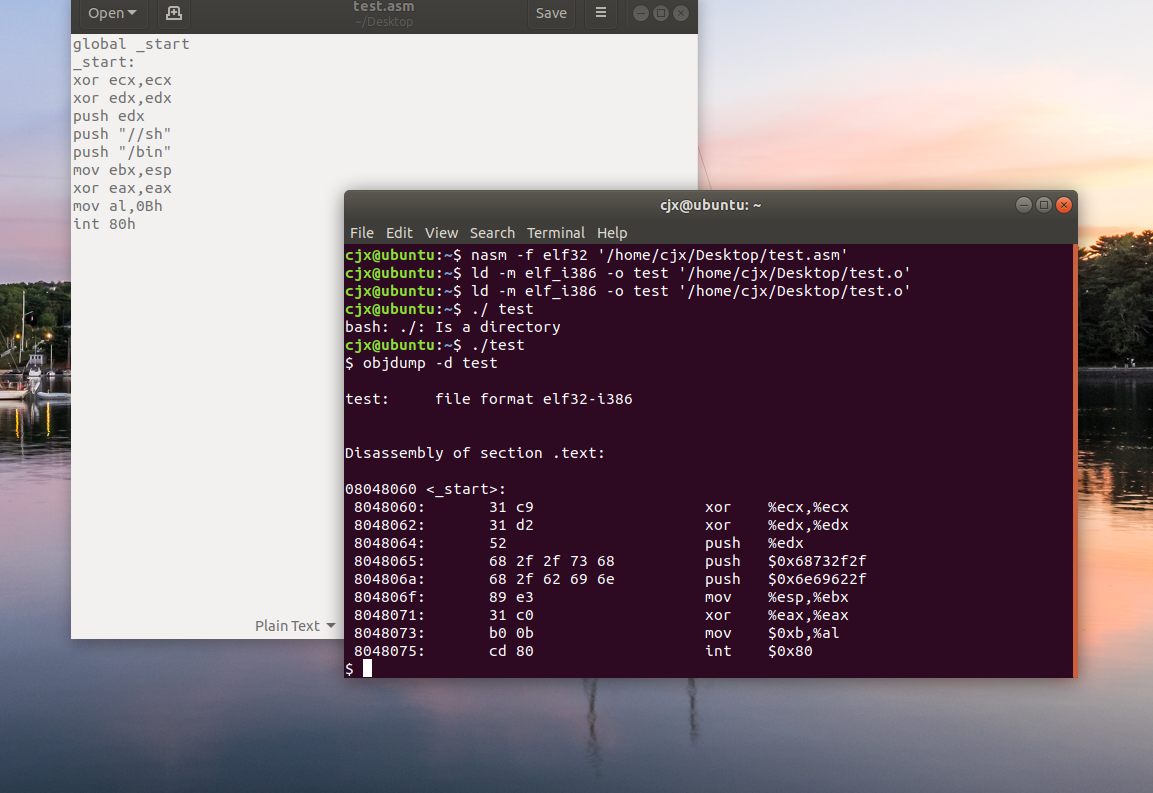Open the terminal Terminal menu
The width and height of the screenshot is (1153, 793).
tap(556, 232)
